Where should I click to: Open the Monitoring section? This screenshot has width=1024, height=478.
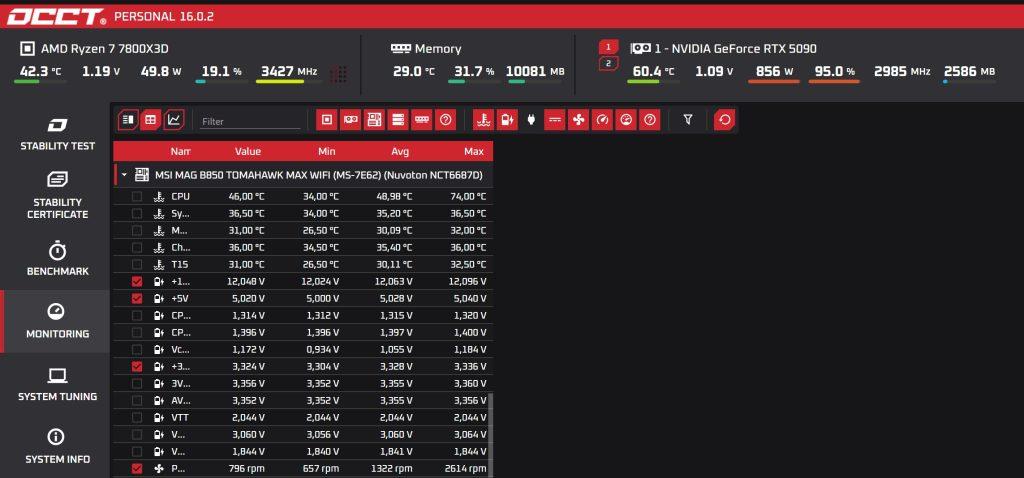click(x=57, y=321)
